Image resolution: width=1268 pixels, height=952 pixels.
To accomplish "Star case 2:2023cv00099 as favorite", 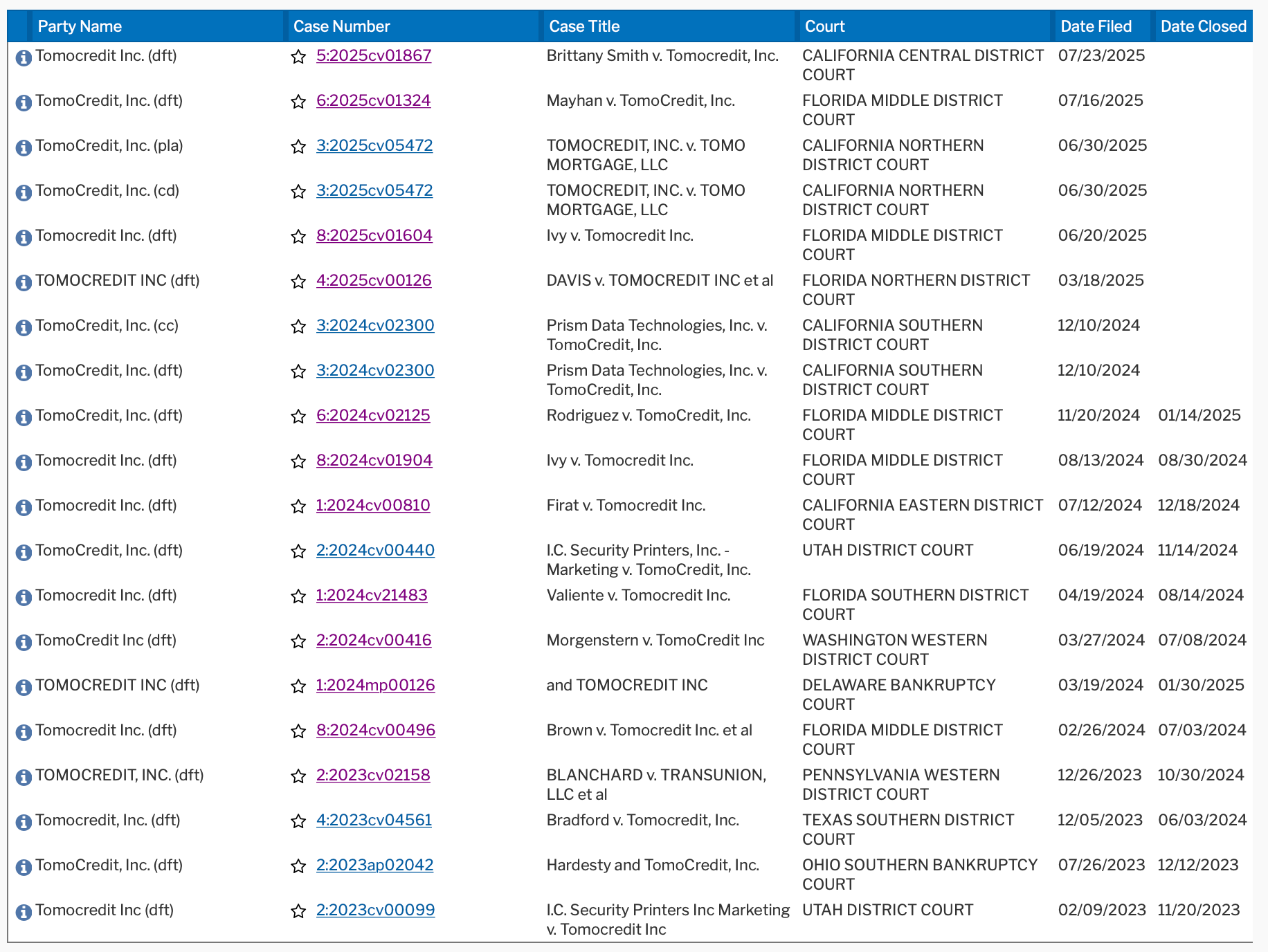I will point(298,911).
